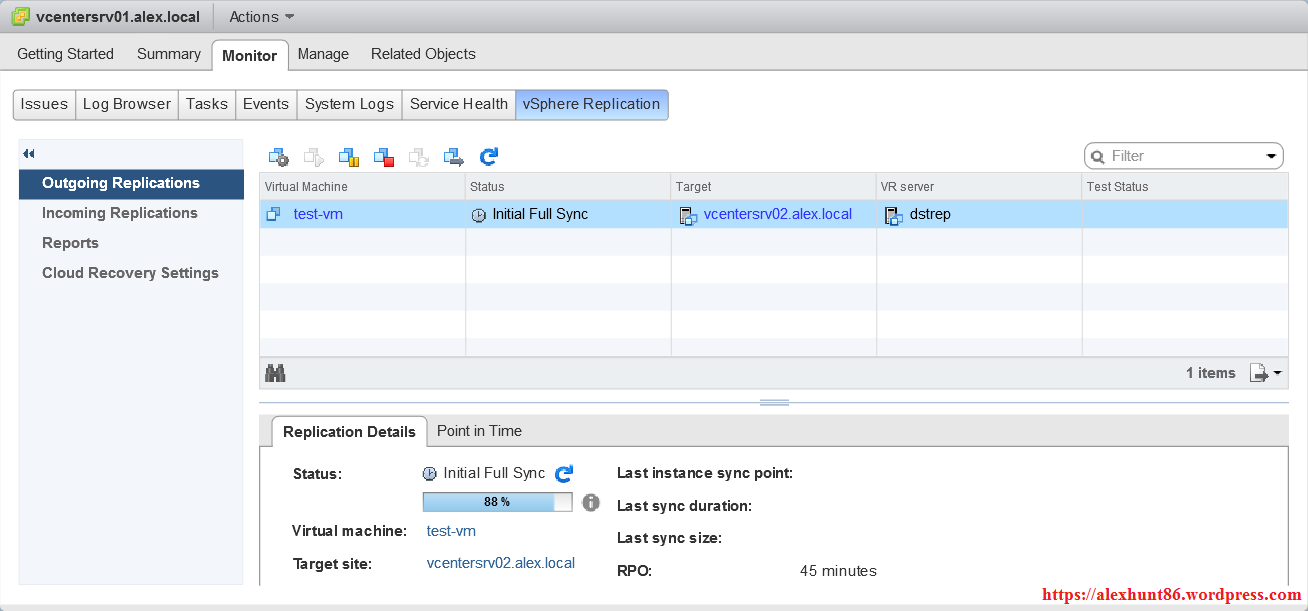Refresh the status in Replication Details
The height and width of the screenshot is (611, 1308).
[564, 474]
